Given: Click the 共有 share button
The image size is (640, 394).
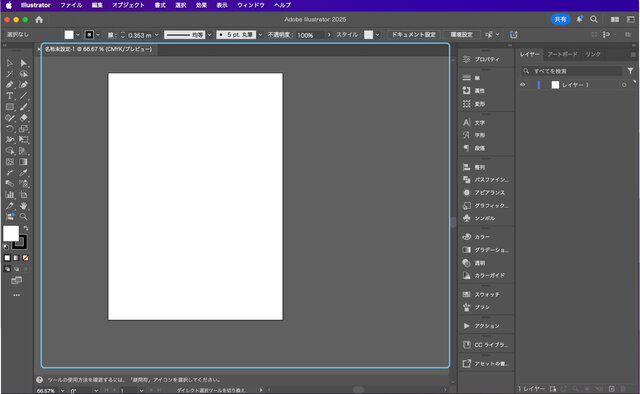Looking at the screenshot, I should pos(560,19).
